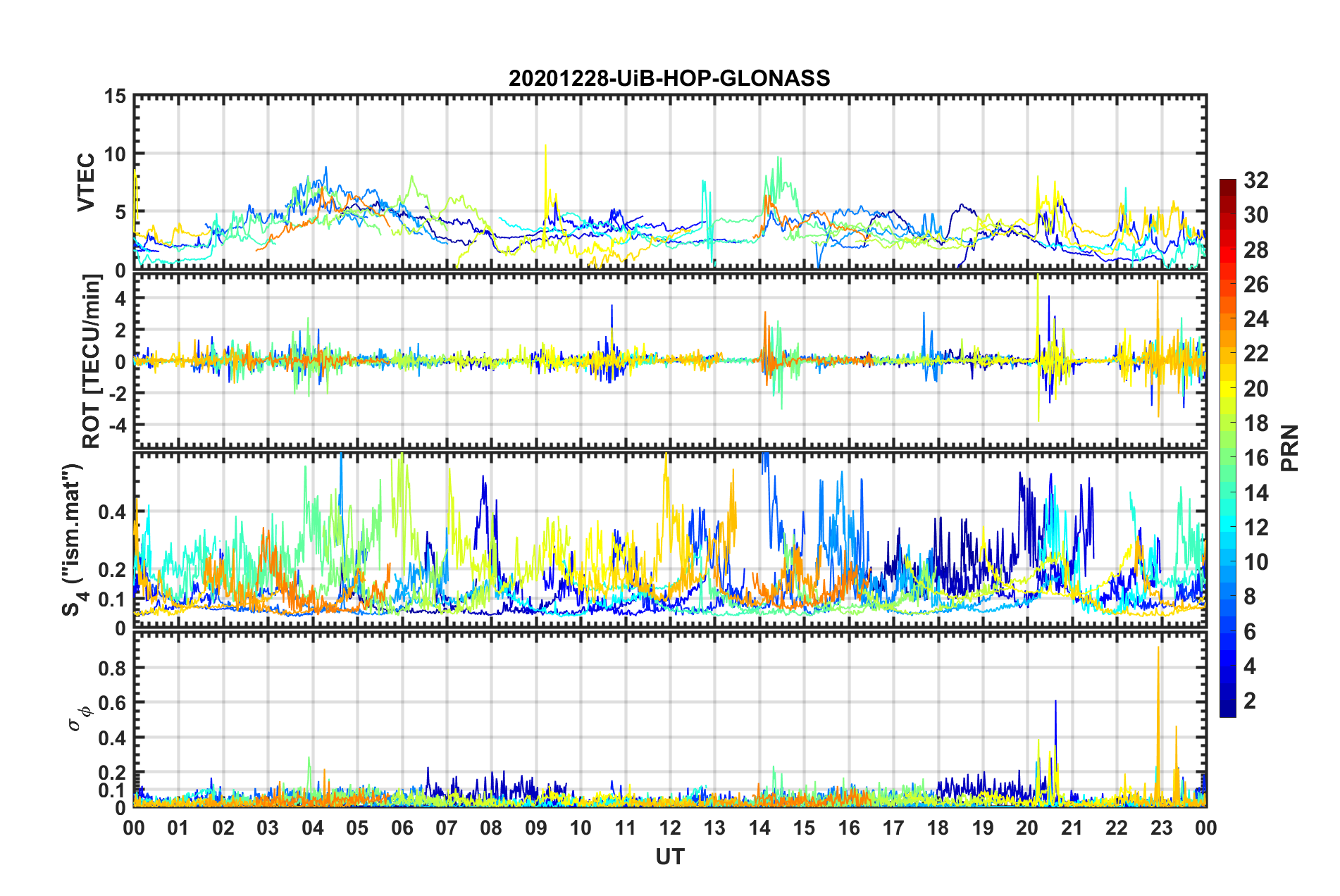Click the plot title 20201228-UiB-HOP-GLONASS

(669, 78)
